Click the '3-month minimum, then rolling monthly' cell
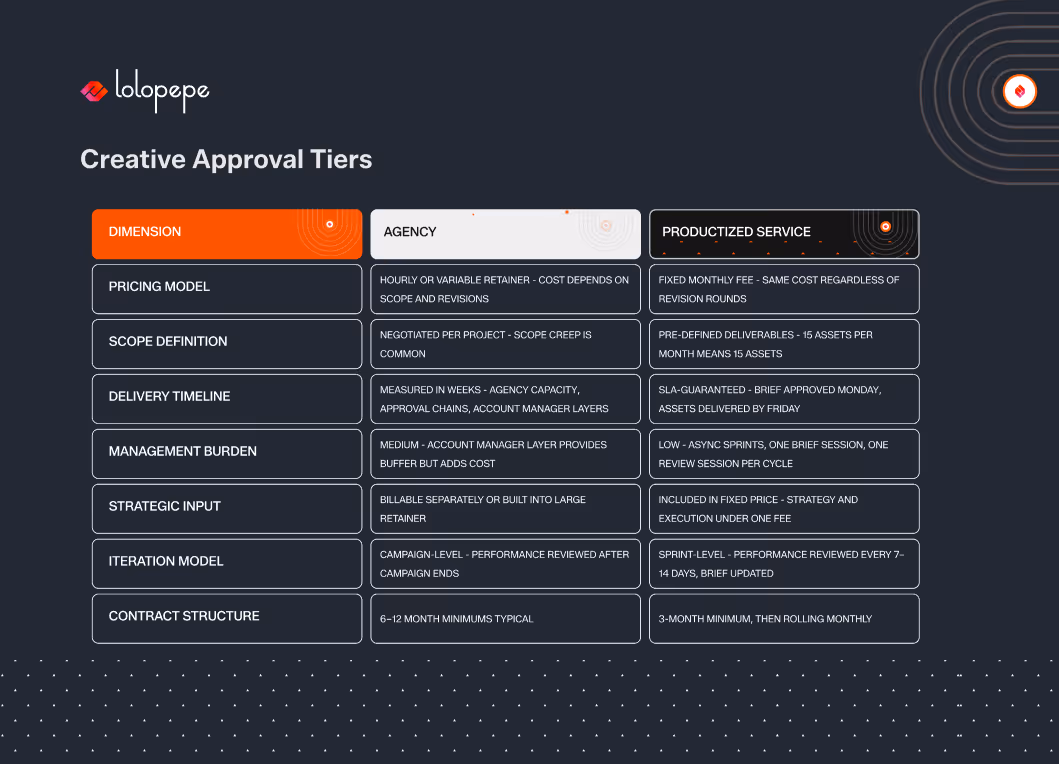 (784, 619)
